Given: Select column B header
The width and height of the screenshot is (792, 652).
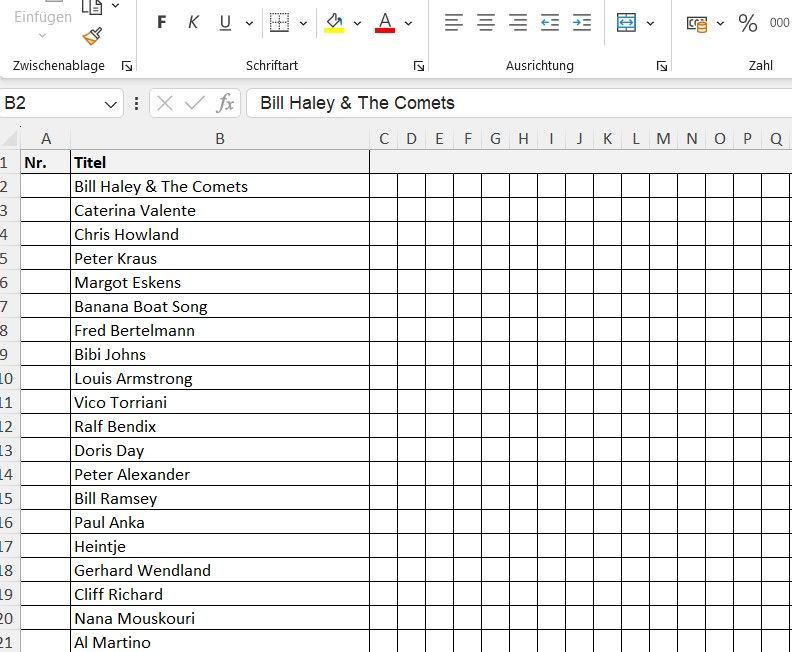Looking at the screenshot, I should [x=220, y=139].
